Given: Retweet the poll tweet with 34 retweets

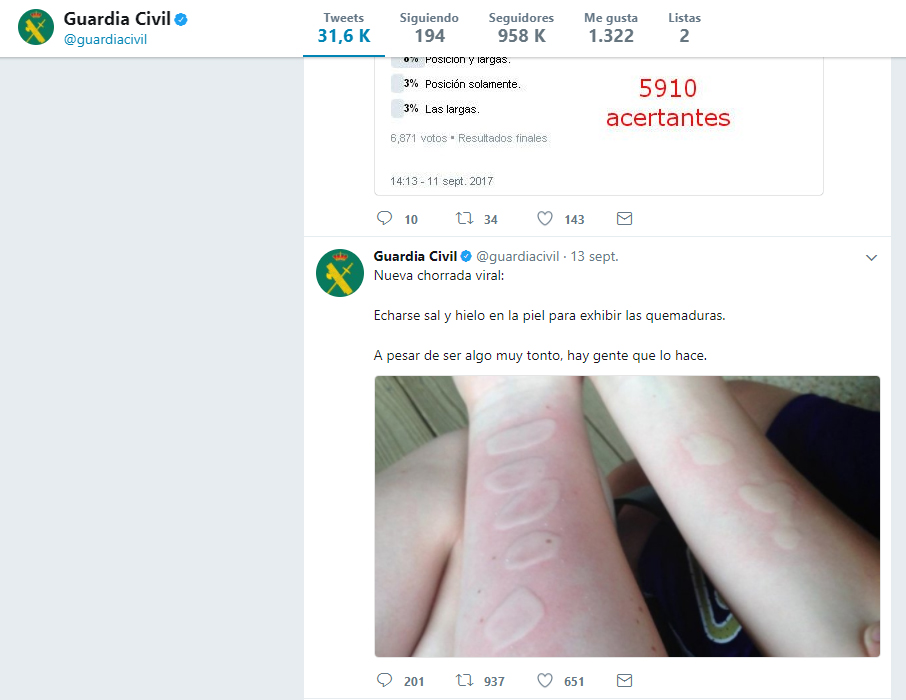Looking at the screenshot, I should pos(464,218).
